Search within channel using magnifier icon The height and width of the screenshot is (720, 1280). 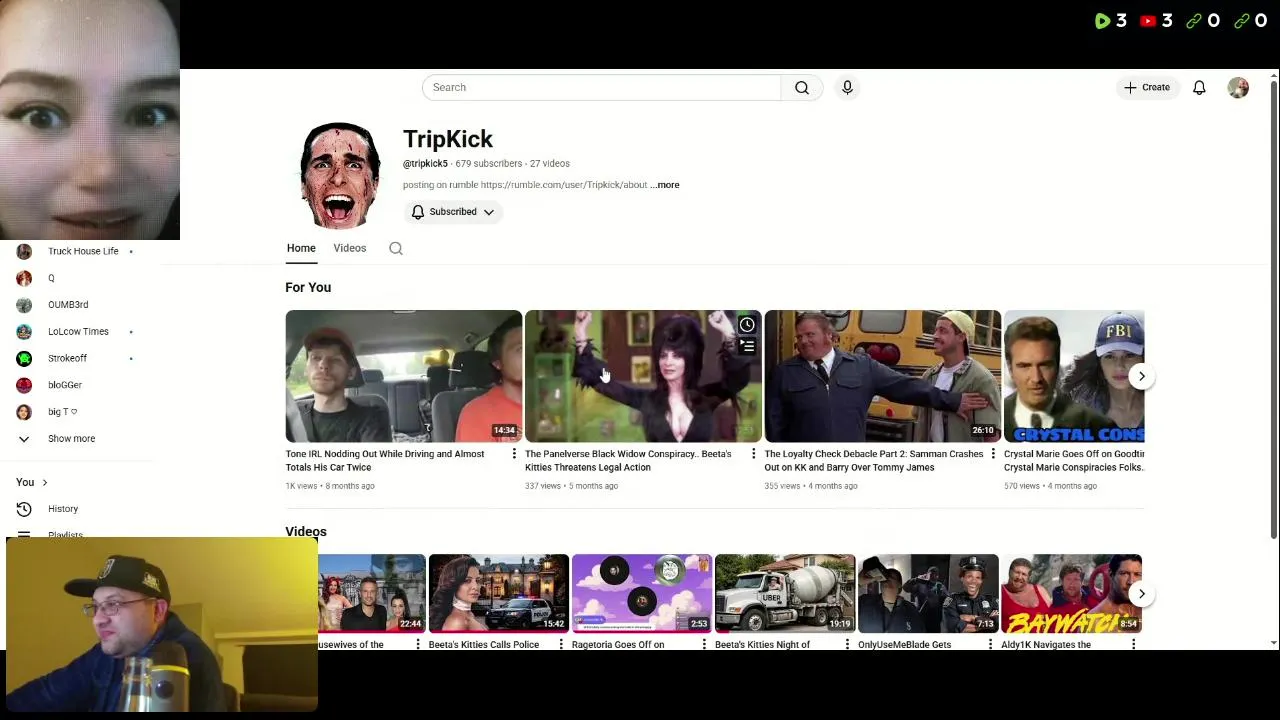[x=396, y=248]
